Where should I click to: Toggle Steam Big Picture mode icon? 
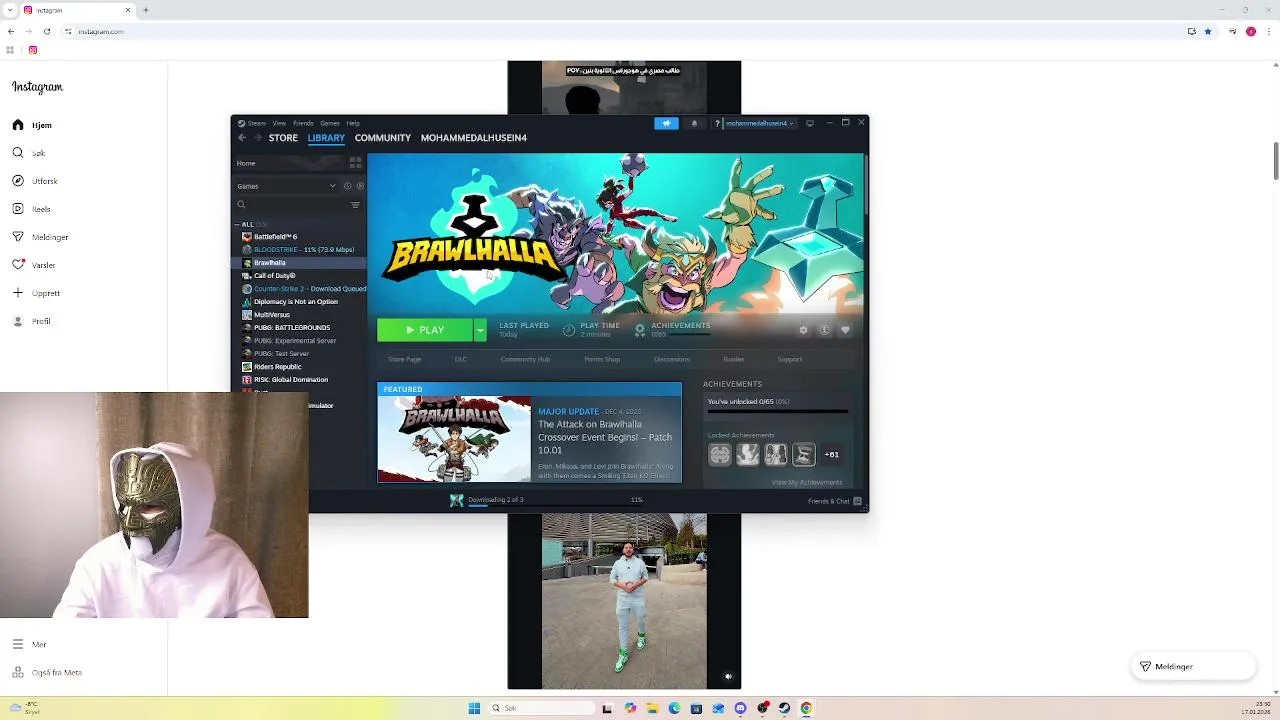810,123
